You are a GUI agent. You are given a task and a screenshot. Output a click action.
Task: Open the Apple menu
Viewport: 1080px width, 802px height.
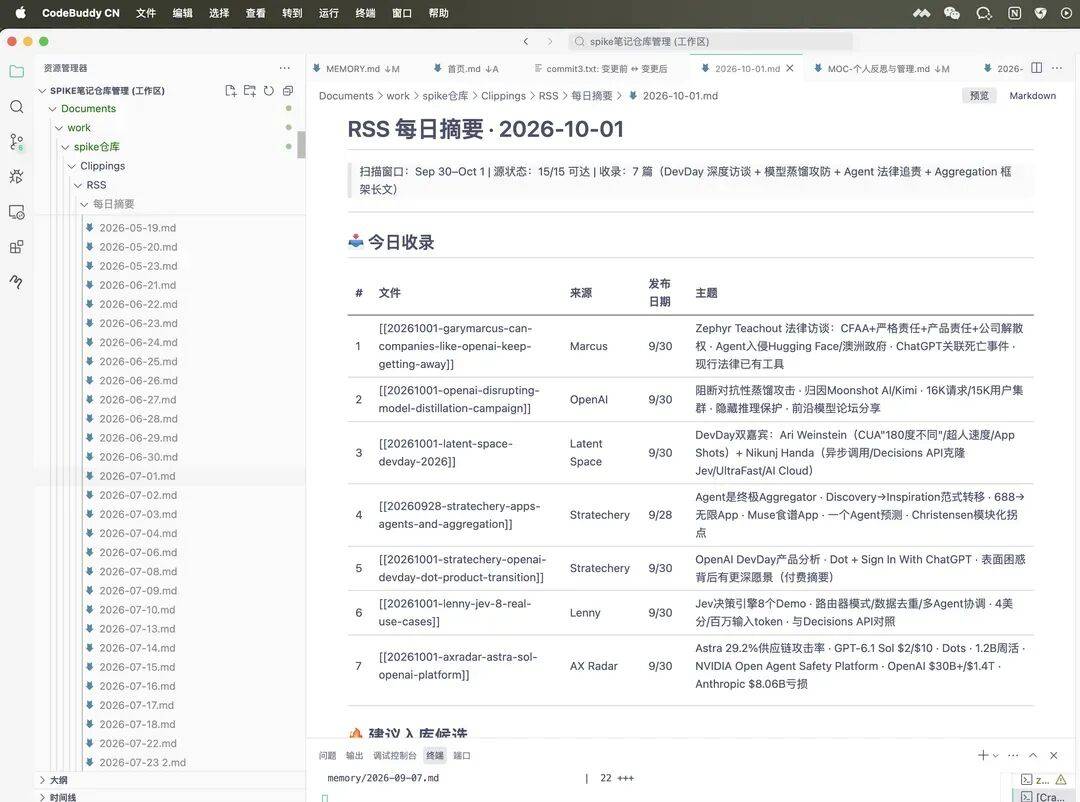(x=21, y=13)
